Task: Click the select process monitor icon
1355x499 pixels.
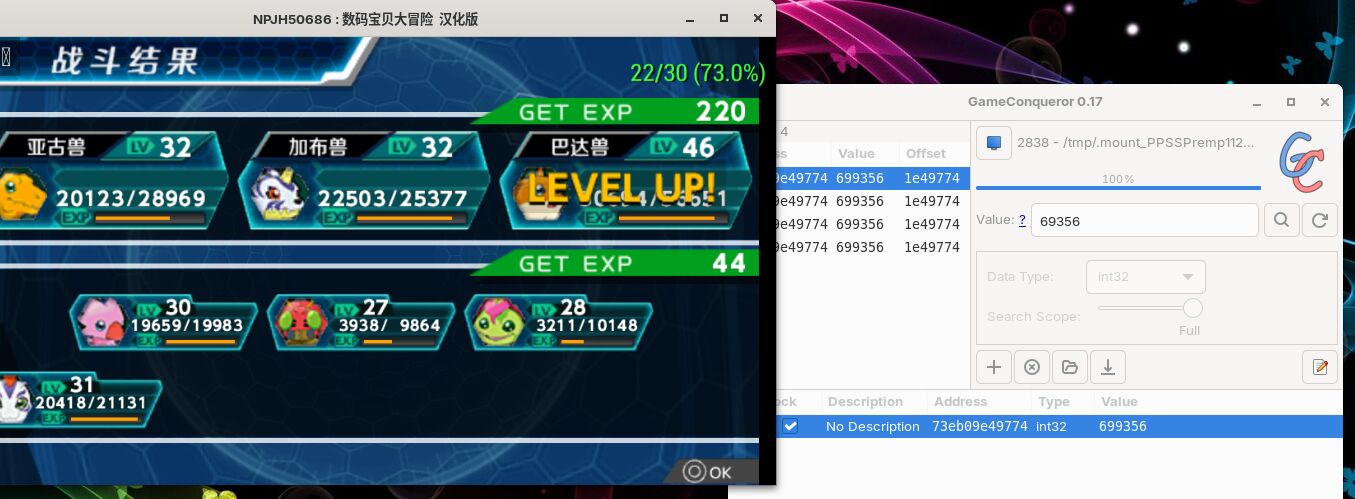Action: [x=994, y=143]
